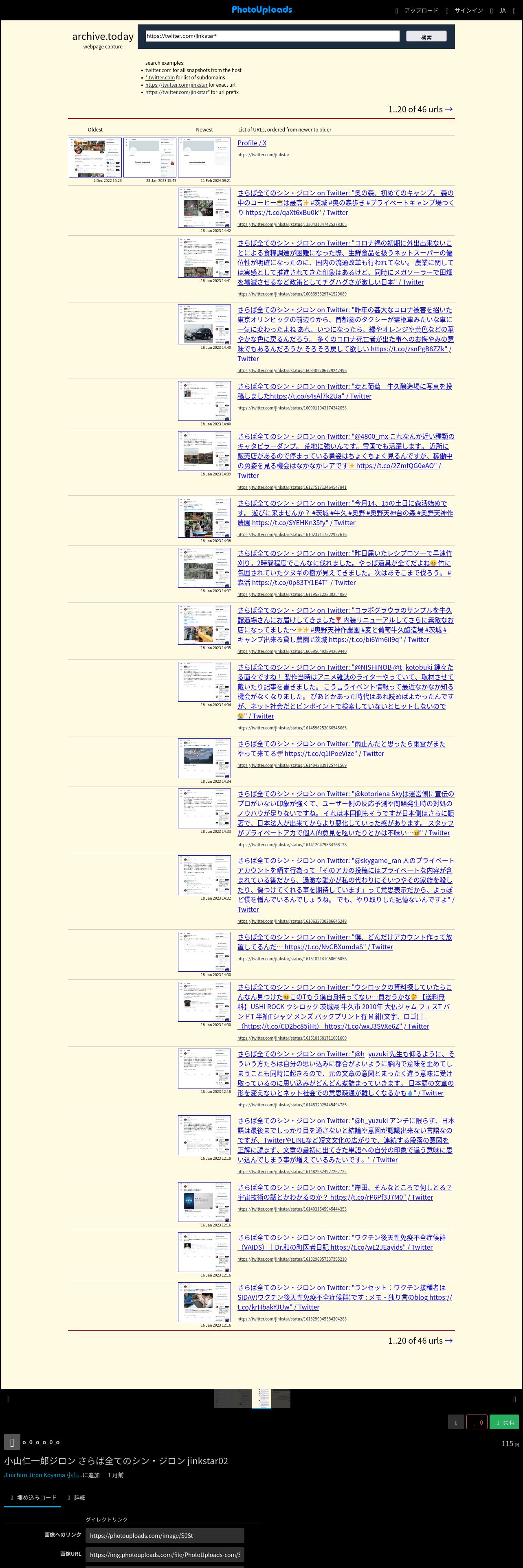Click the archive.today search URL field

coord(272,36)
